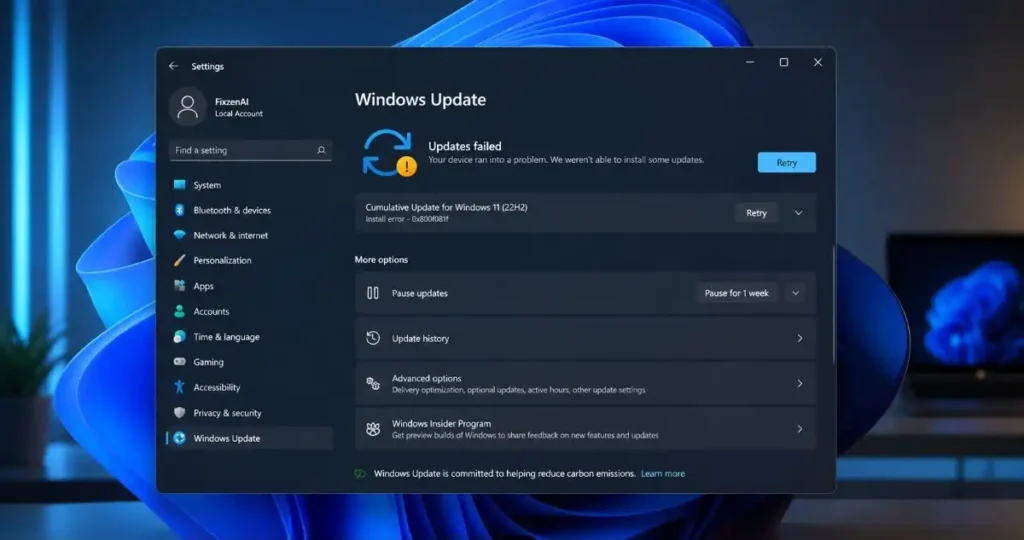This screenshot has height=540, width=1024.
Task: Click the large update failed sync icon
Action: [x=389, y=153]
